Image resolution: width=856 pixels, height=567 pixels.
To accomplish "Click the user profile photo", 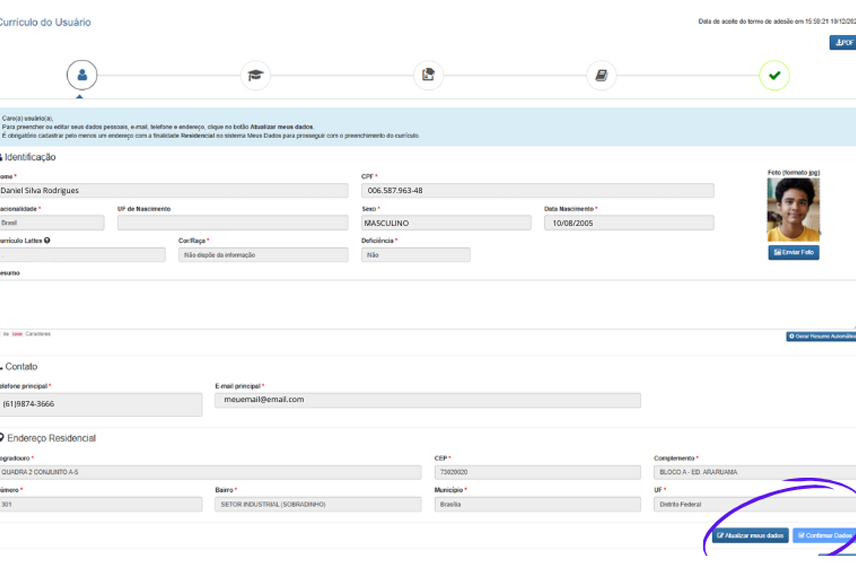I will click(x=792, y=210).
